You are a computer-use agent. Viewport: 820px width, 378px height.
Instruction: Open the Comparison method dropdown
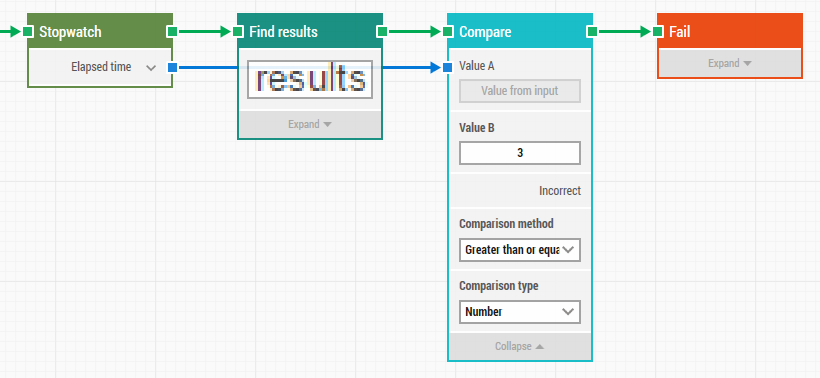520,250
